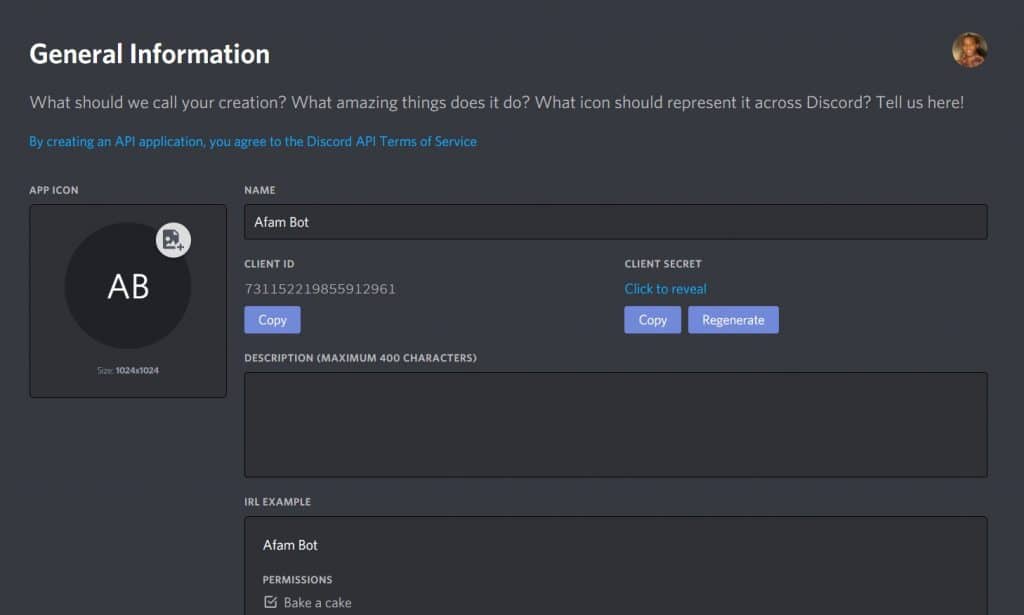Reveal the client secret

(665, 288)
